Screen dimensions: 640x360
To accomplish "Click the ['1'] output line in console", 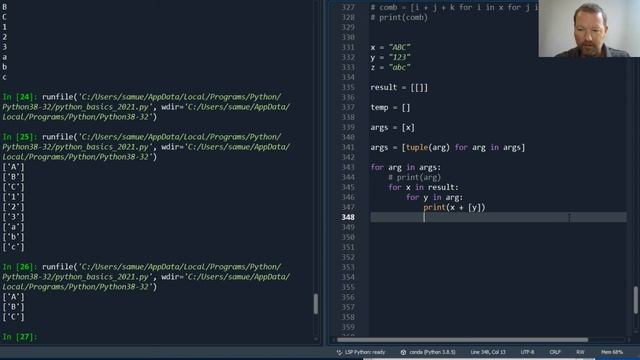I will [x=13, y=197].
